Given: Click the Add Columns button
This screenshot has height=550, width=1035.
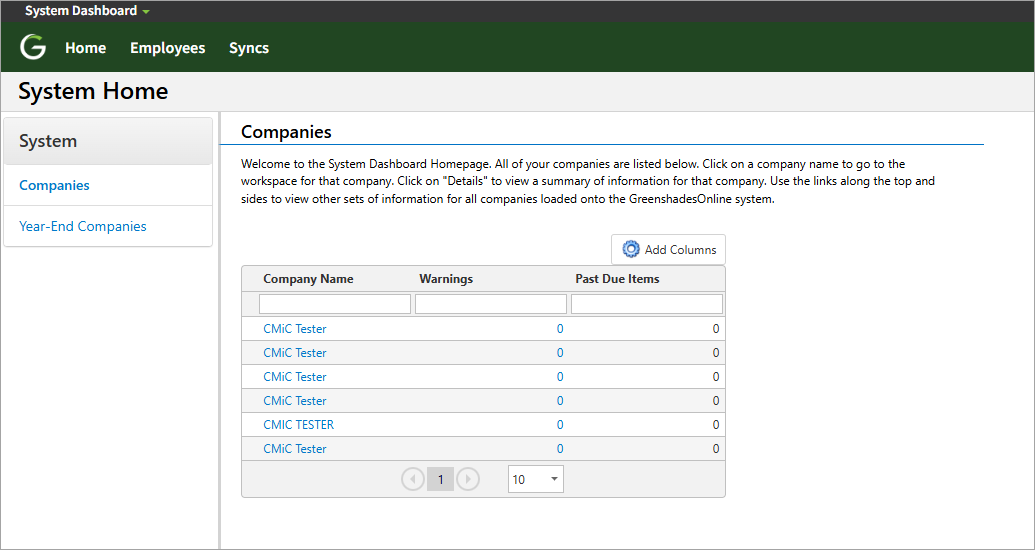Looking at the screenshot, I should 668,250.
